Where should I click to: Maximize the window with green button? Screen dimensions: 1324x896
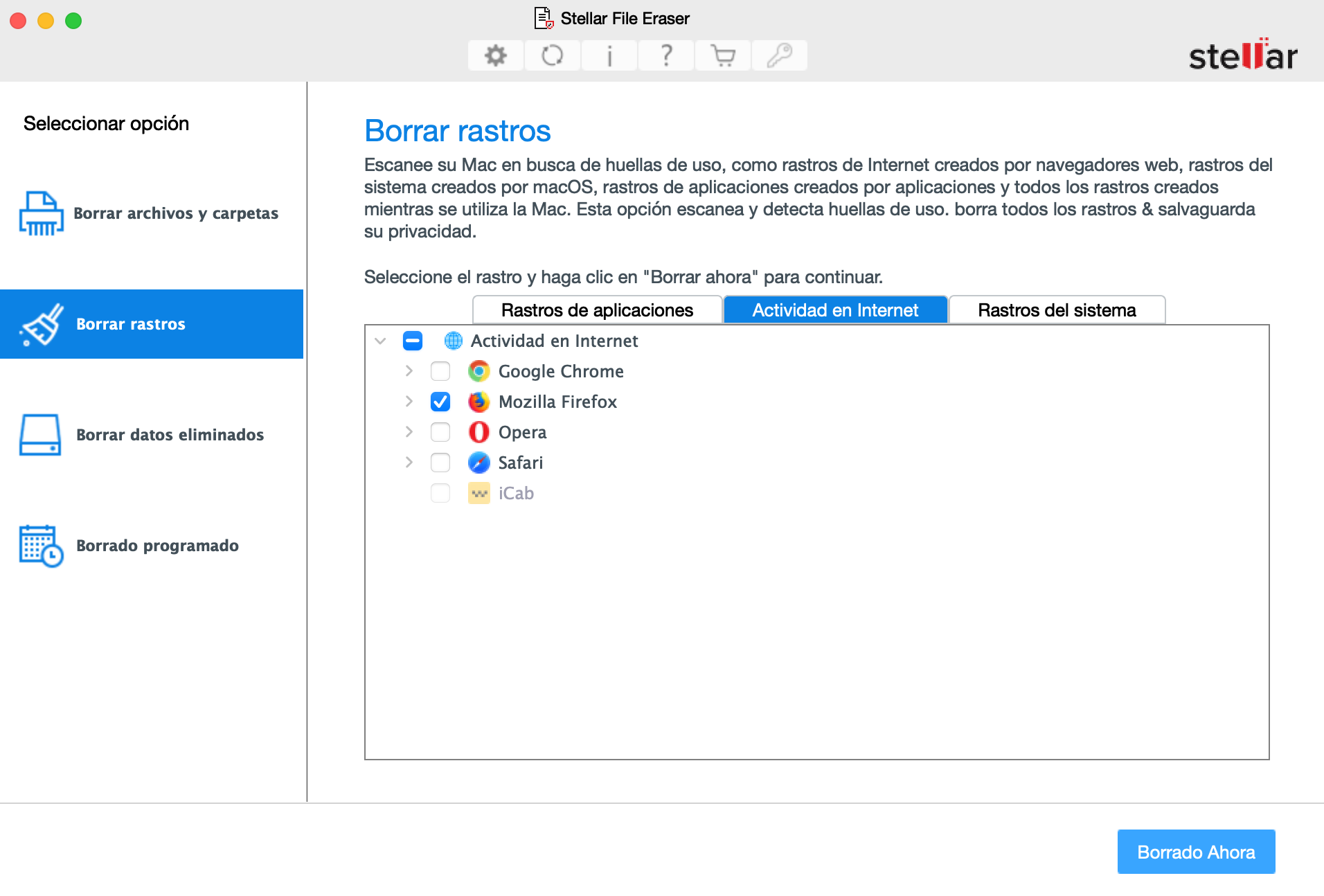tap(73, 21)
